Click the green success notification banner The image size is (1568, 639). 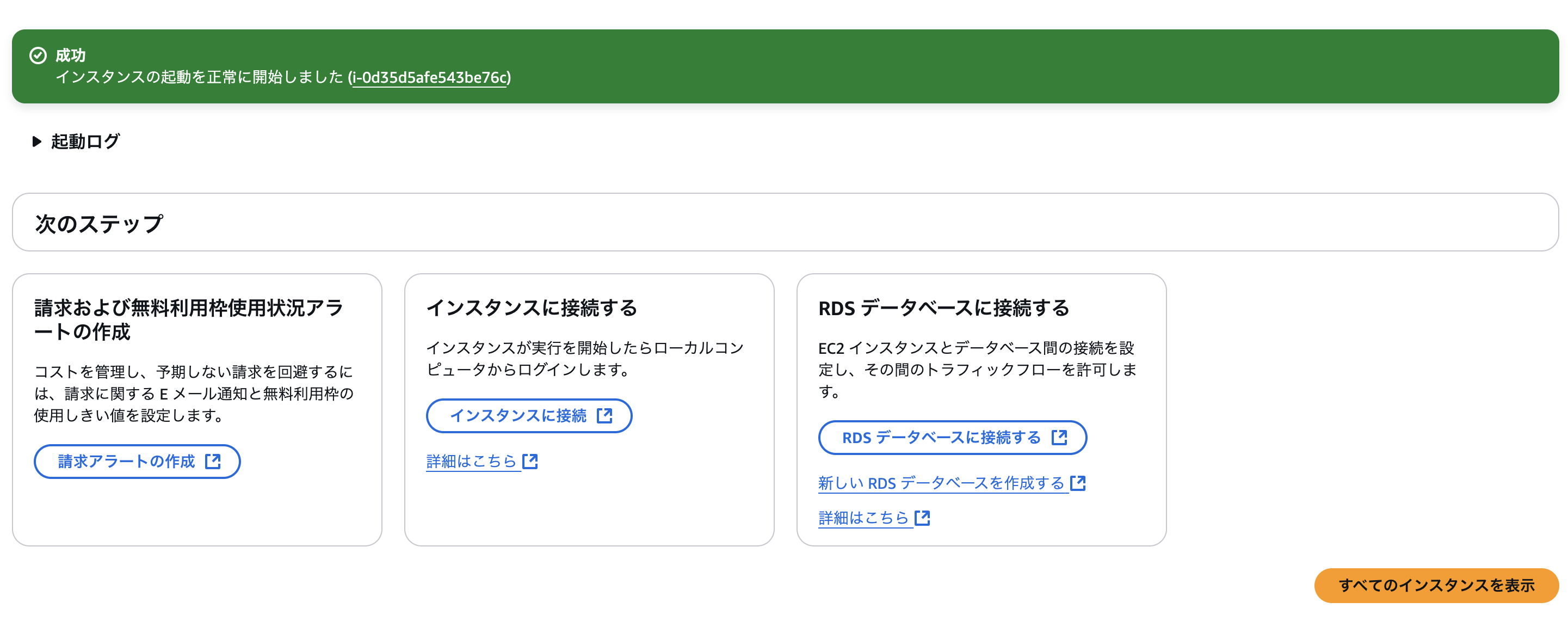coord(784,65)
